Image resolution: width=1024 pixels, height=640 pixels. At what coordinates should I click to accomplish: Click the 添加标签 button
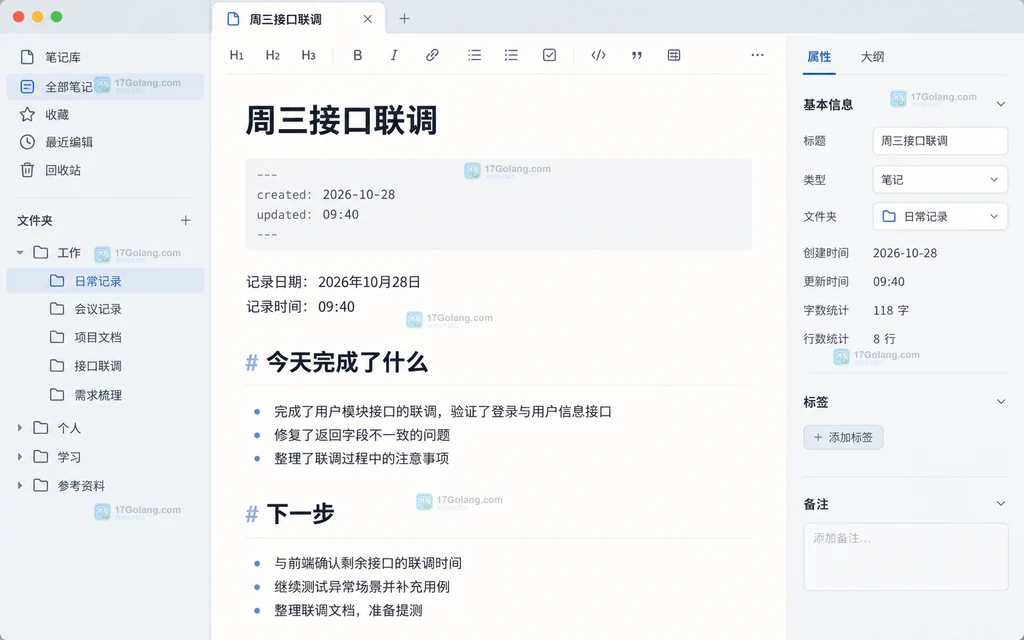843,438
